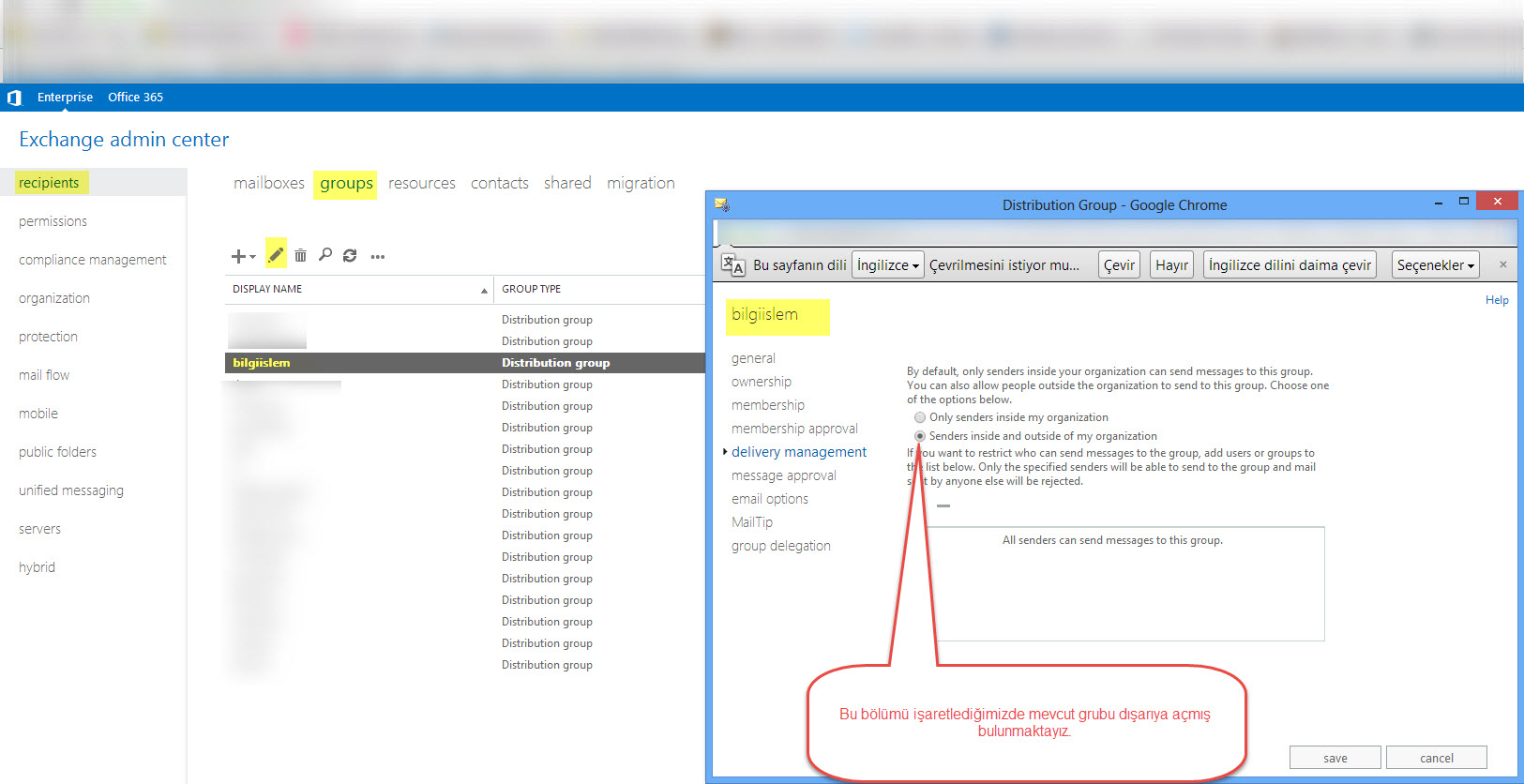Viewport: 1524px width, 784px height.
Task: Open membership page in group dialog
Action: coord(768,405)
